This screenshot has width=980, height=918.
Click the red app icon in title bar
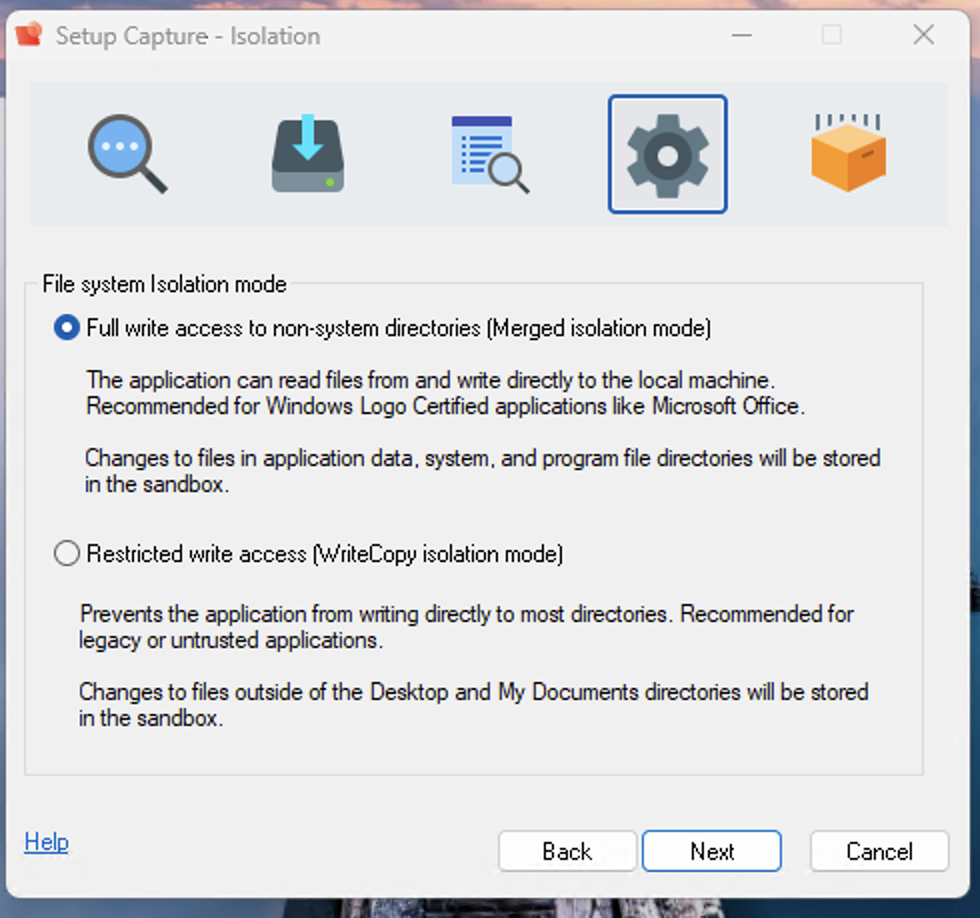[31, 36]
